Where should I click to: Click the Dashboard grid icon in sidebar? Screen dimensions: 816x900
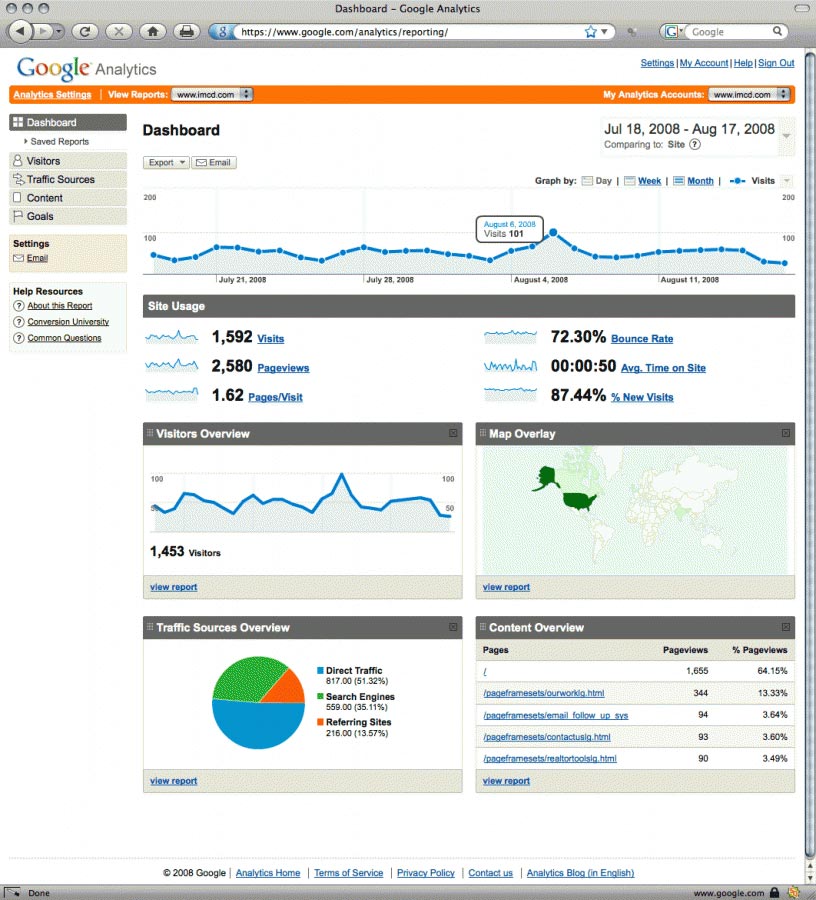coord(18,122)
